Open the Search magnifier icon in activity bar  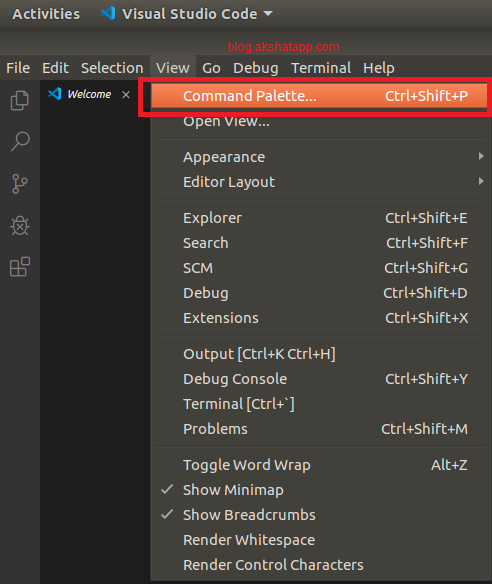tap(20, 141)
